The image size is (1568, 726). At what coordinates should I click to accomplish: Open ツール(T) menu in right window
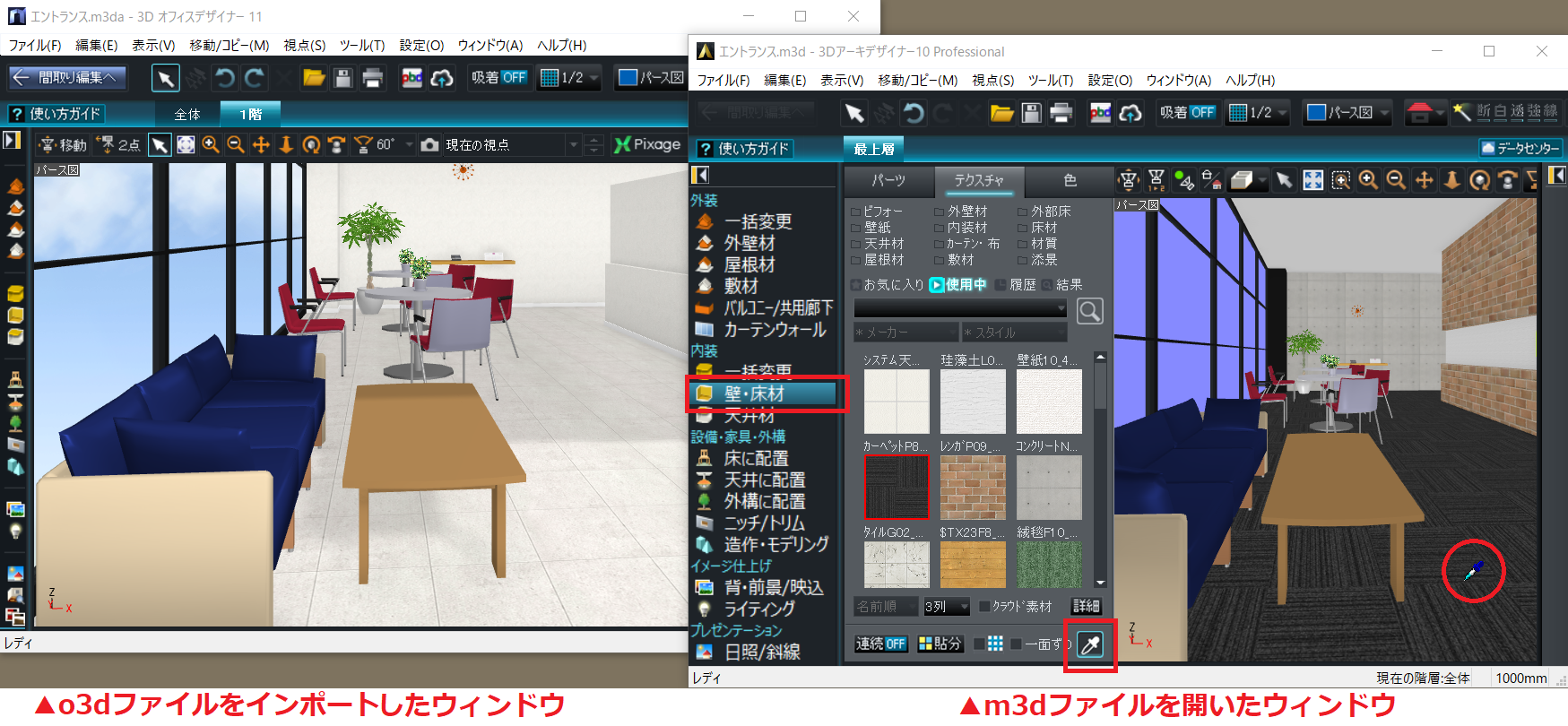point(1050,81)
